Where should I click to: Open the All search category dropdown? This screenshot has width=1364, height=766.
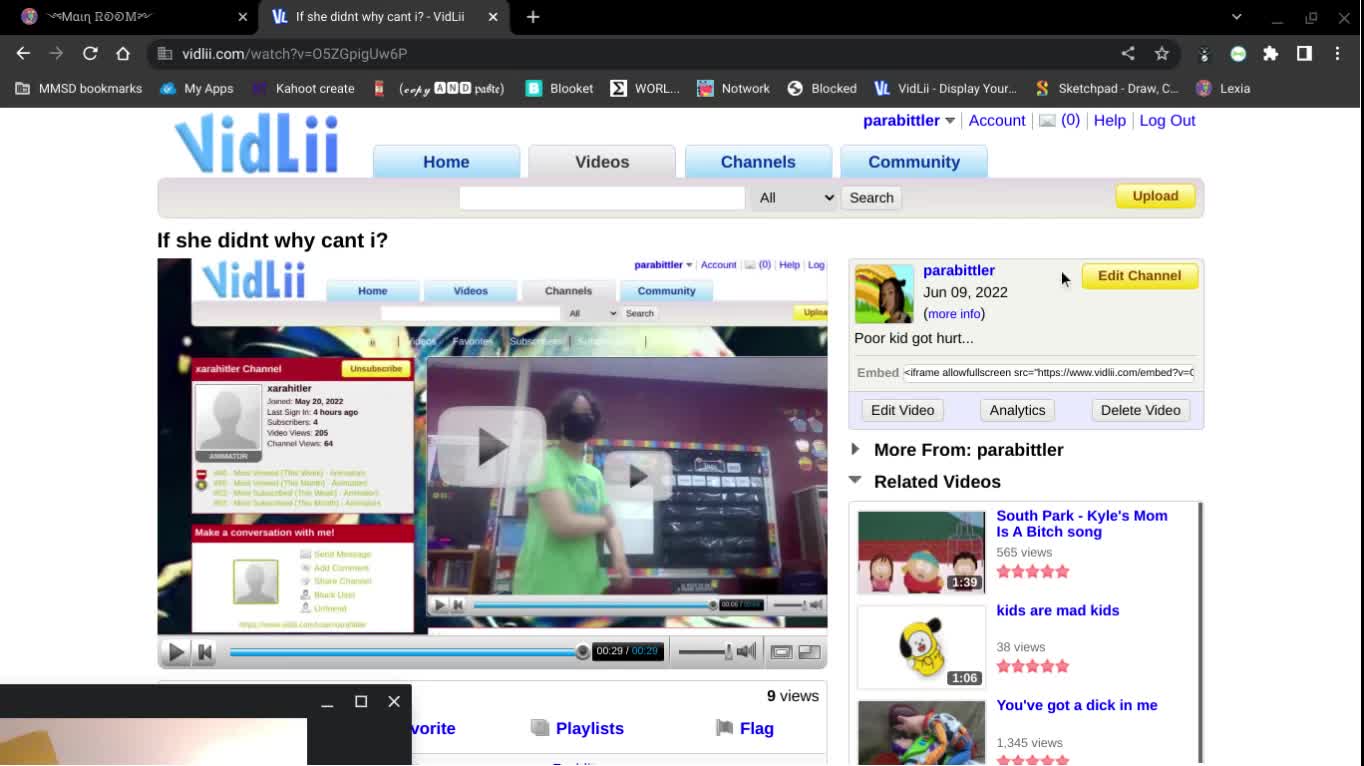coord(795,198)
